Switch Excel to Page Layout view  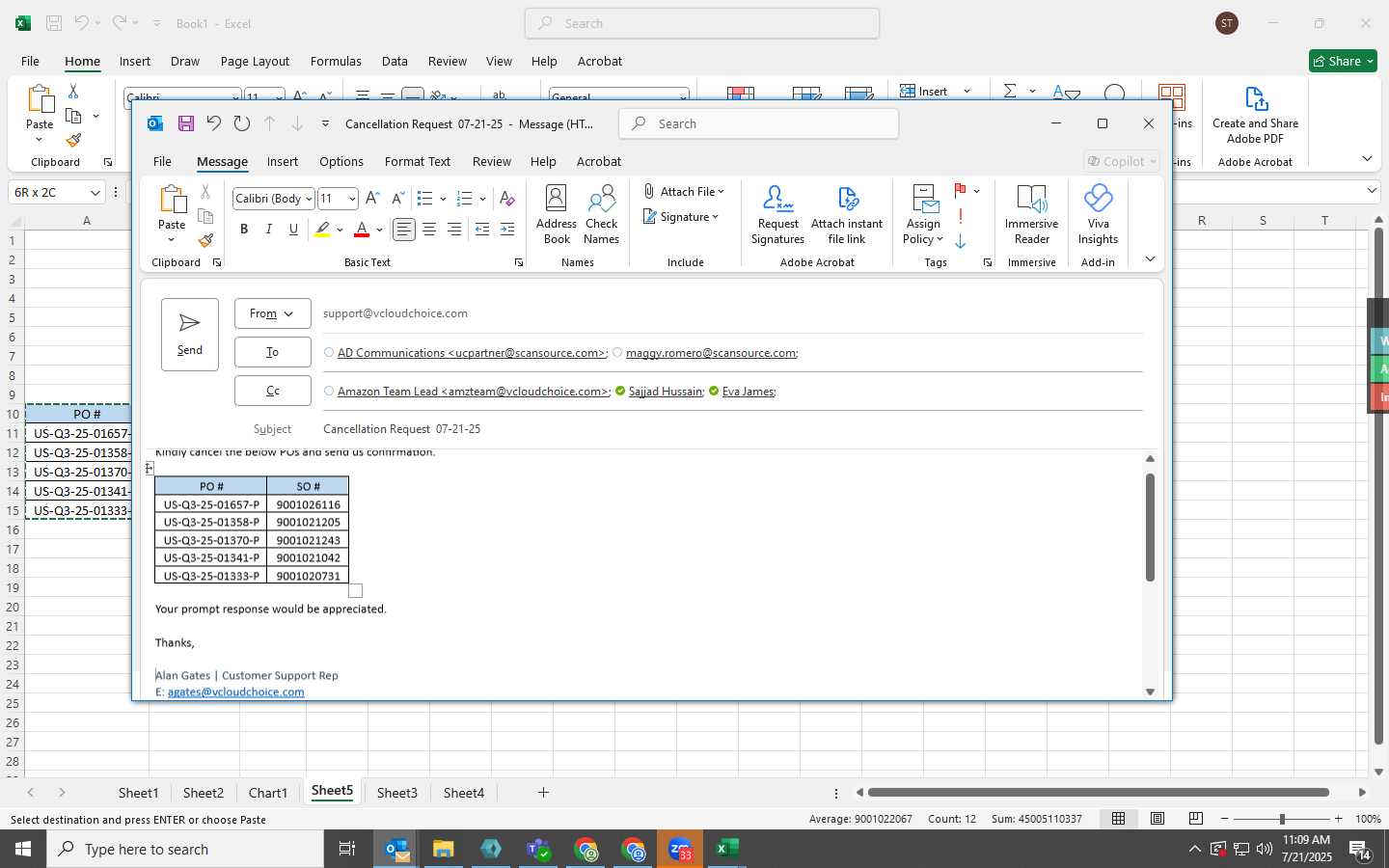(1157, 819)
